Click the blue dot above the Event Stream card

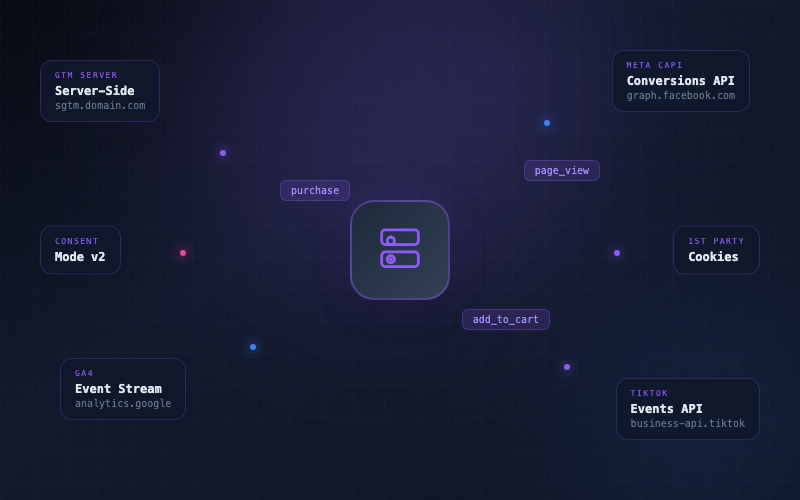[x=253, y=347]
